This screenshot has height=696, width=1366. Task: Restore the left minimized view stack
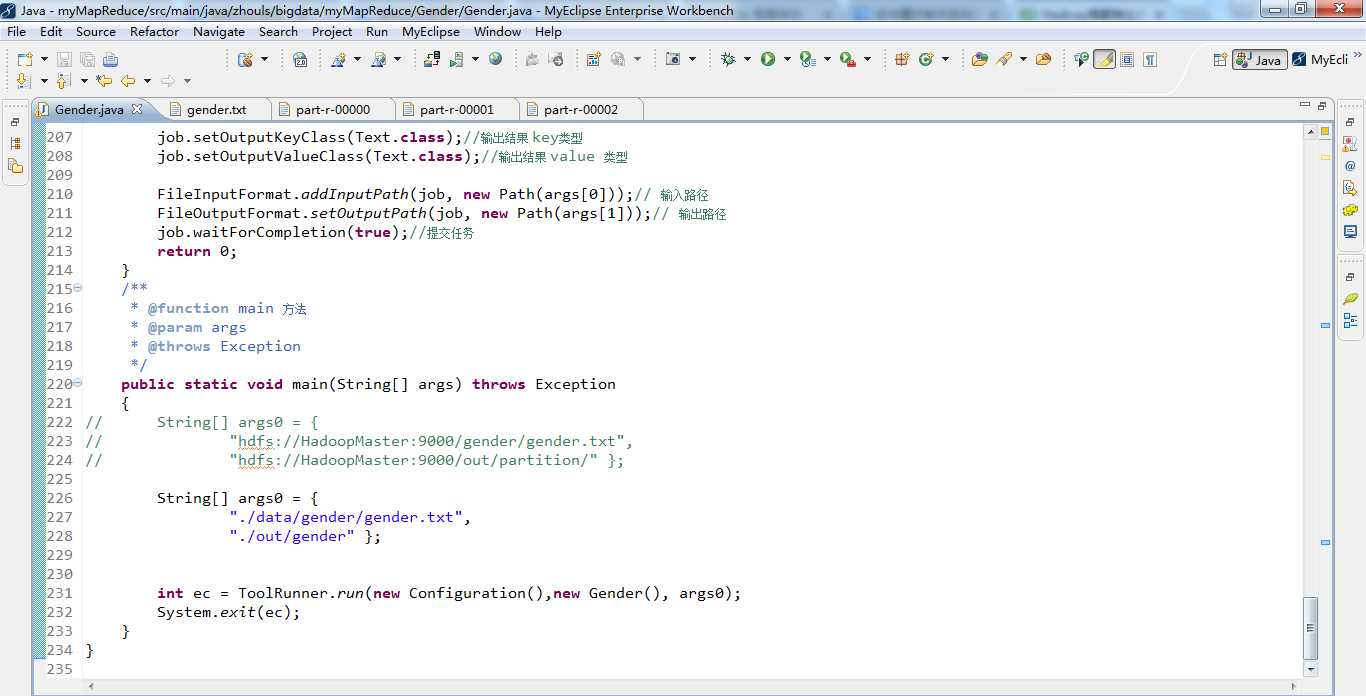[x=15, y=122]
